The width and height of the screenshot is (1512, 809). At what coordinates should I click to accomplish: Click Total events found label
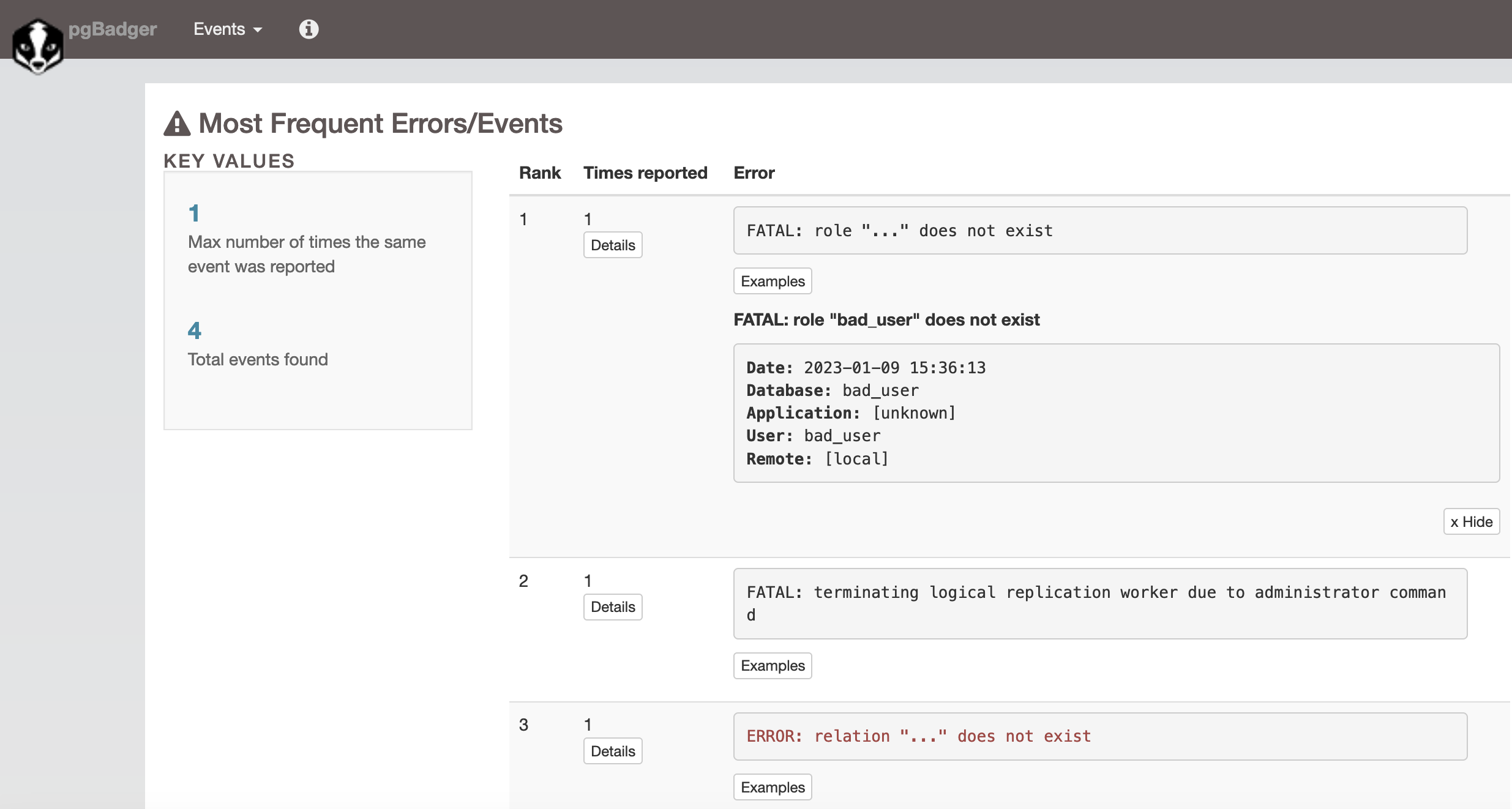pos(258,359)
